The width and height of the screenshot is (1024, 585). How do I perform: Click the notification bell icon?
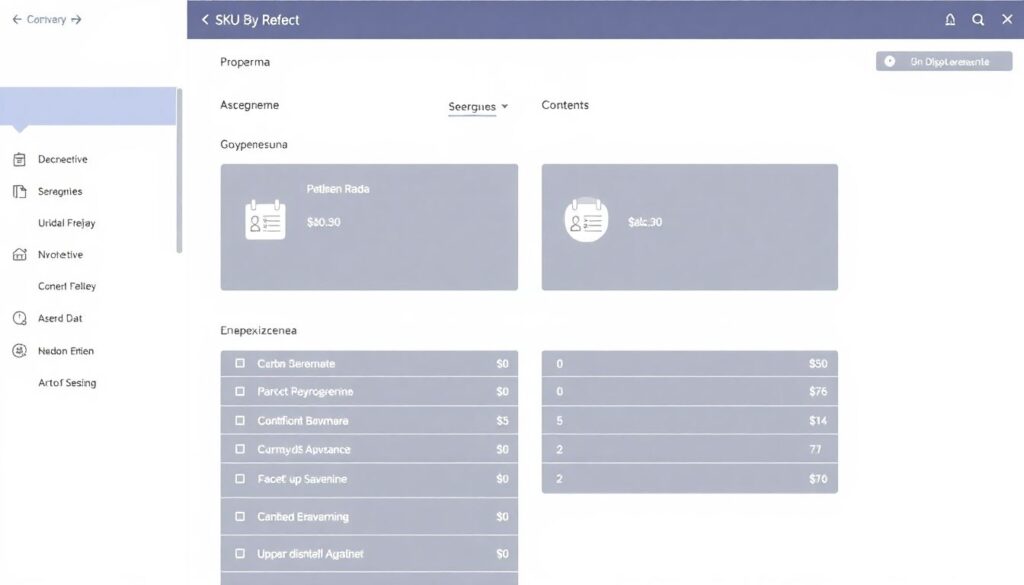tap(950, 19)
